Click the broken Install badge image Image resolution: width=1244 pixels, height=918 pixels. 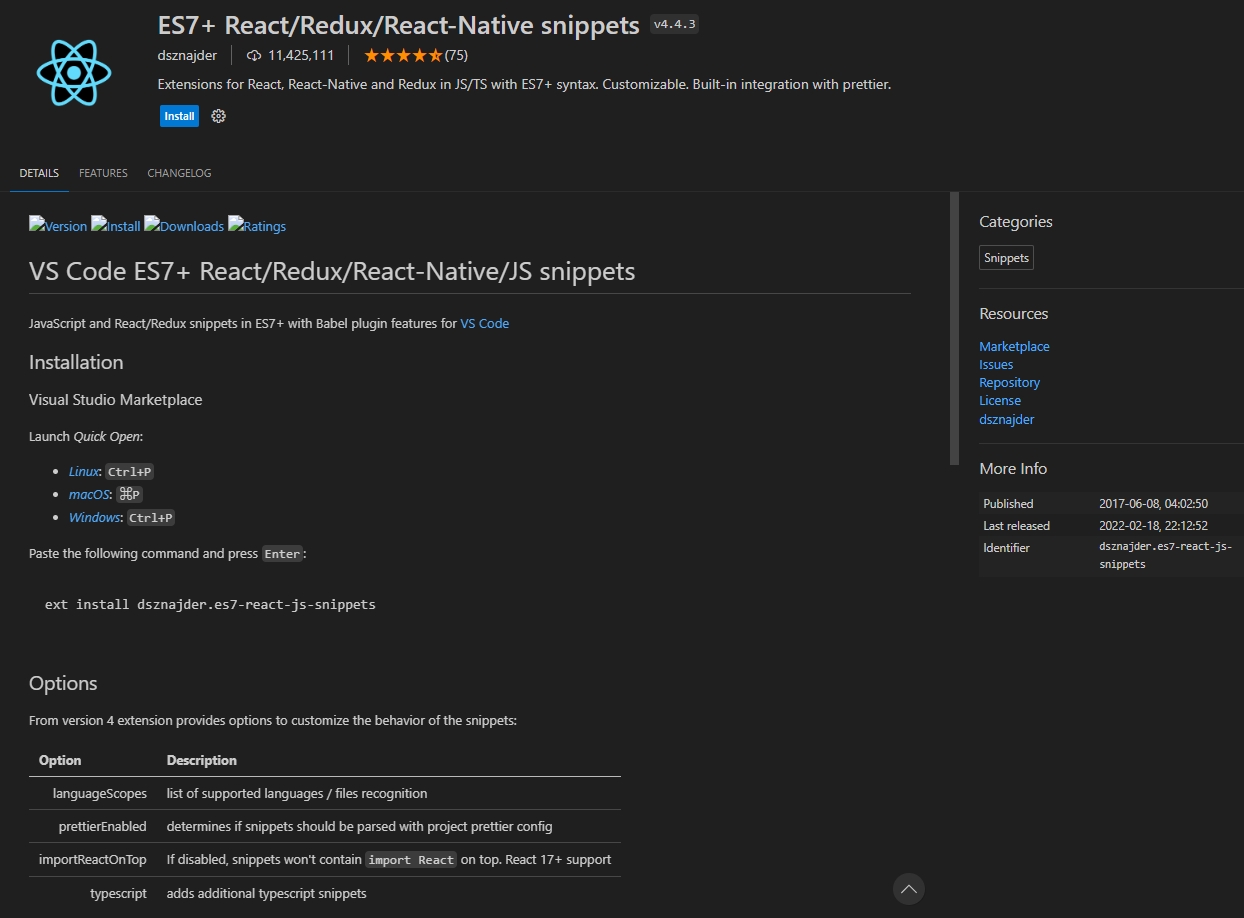point(116,226)
